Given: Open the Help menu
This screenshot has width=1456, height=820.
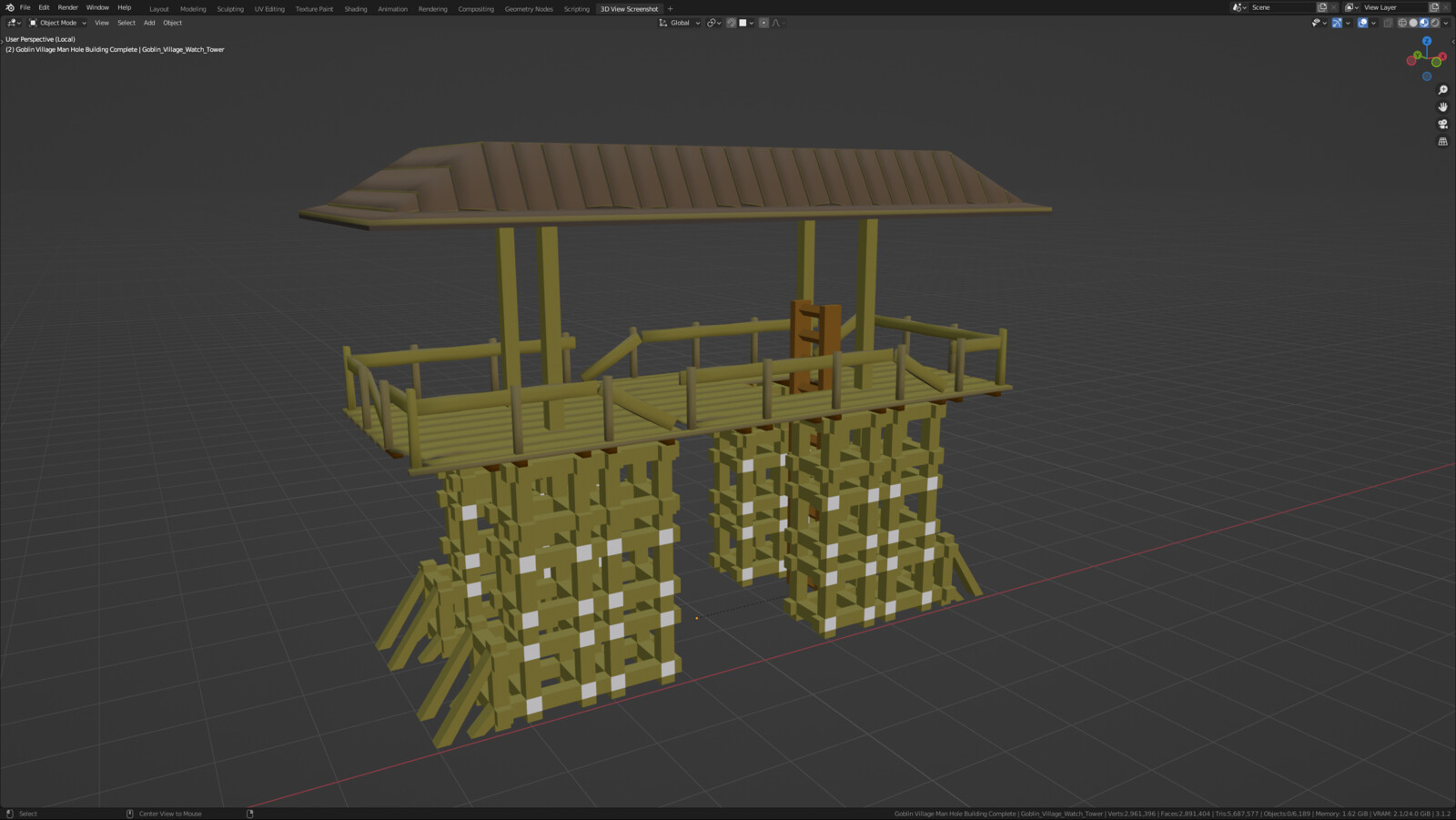Looking at the screenshot, I should pyautogui.click(x=125, y=7).
